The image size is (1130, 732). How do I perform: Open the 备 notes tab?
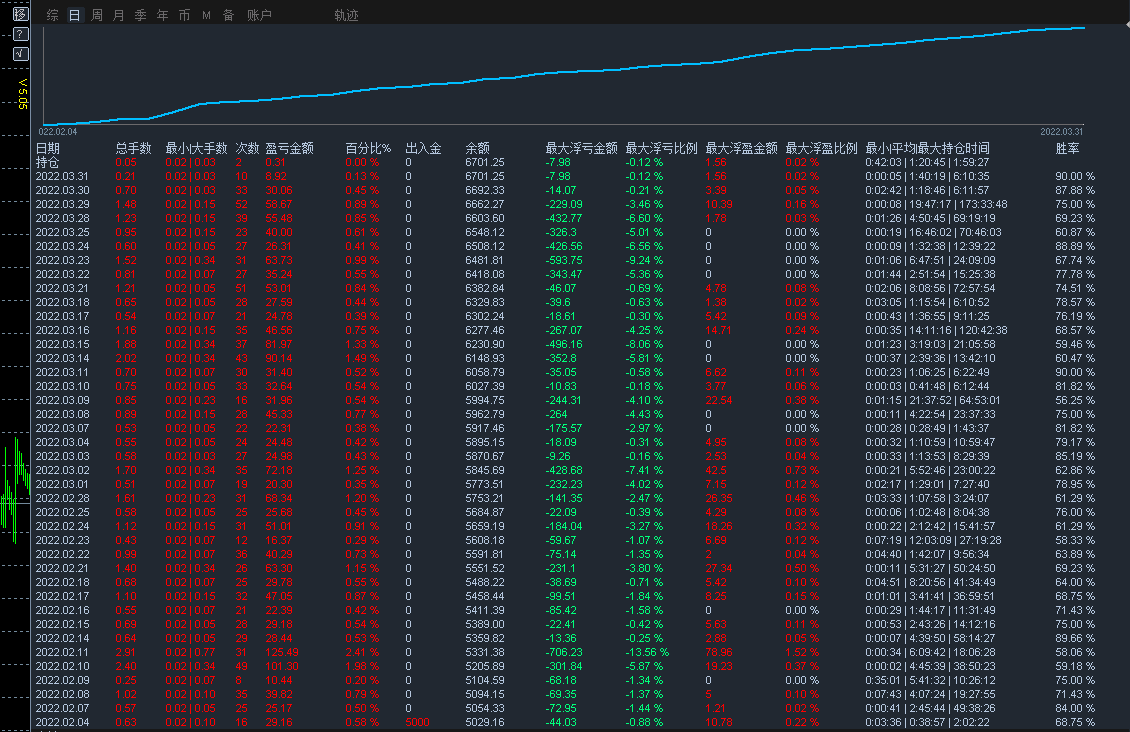pos(228,15)
